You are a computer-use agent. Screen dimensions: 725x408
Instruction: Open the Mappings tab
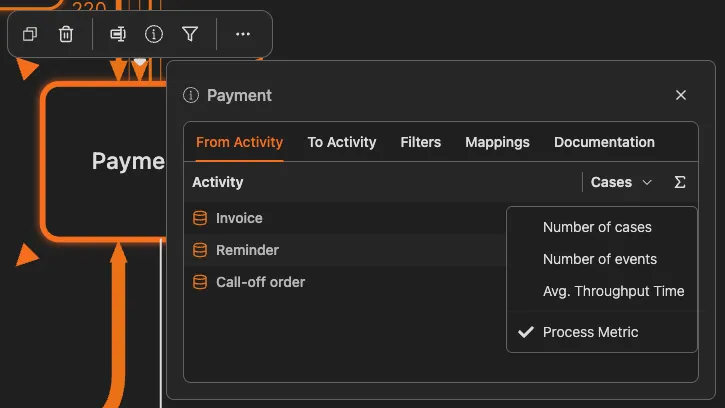coord(497,142)
